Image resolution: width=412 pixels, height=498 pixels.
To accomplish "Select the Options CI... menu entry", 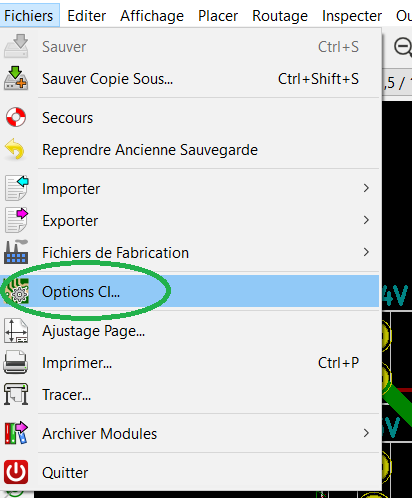I will (x=190, y=291).
